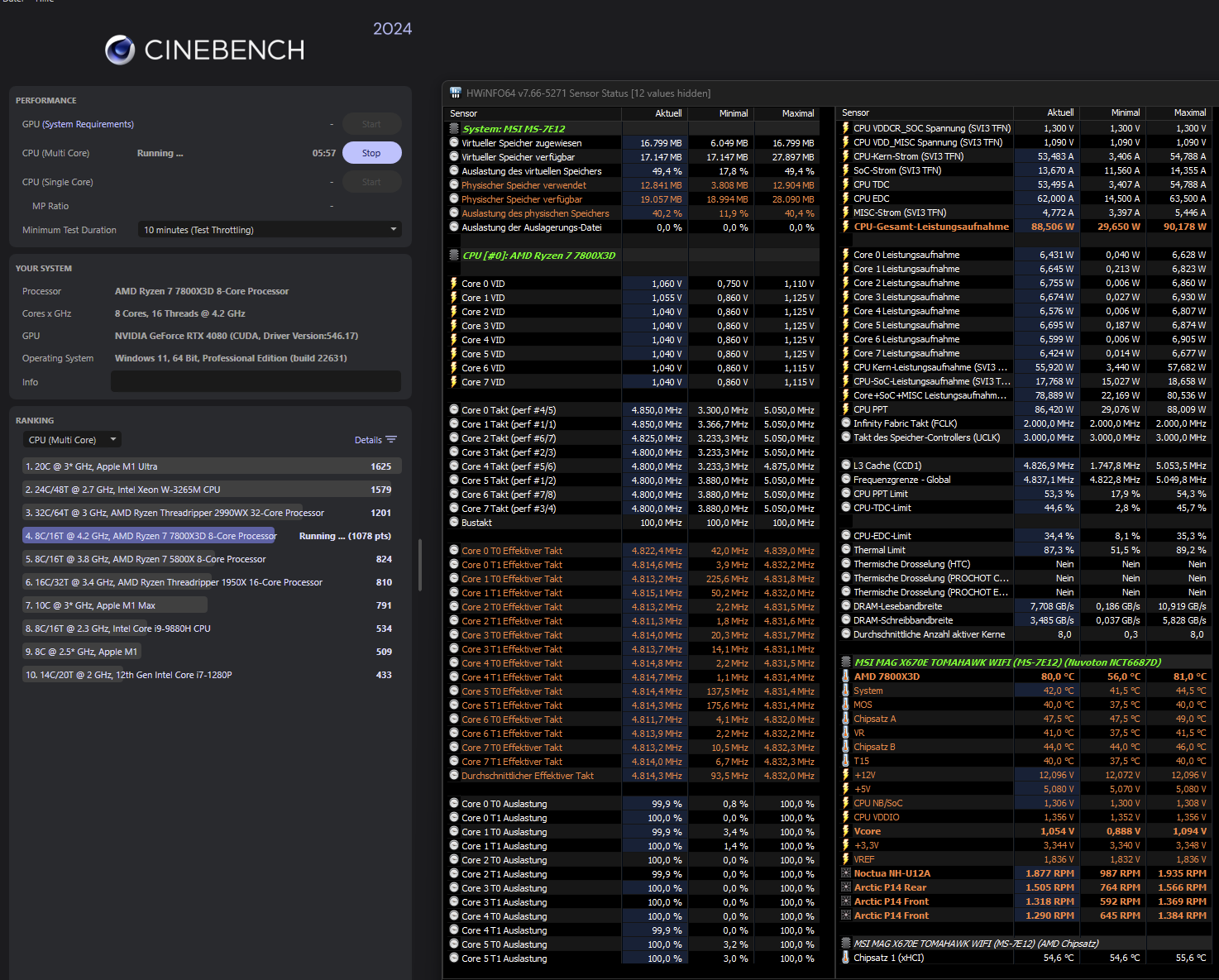This screenshot has height=980, width=1219.
Task: Open the Minimum Test Duration dropdown
Action: pyautogui.click(x=270, y=230)
